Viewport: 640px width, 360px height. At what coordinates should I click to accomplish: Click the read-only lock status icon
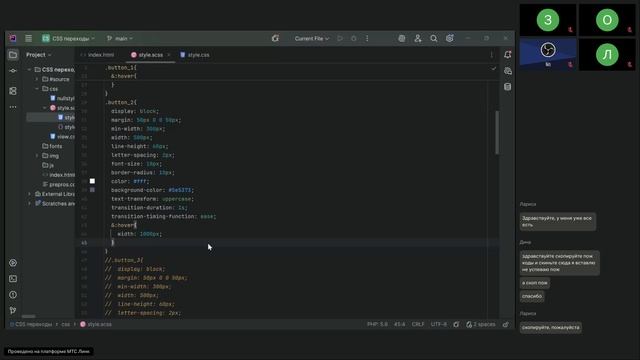pos(505,324)
